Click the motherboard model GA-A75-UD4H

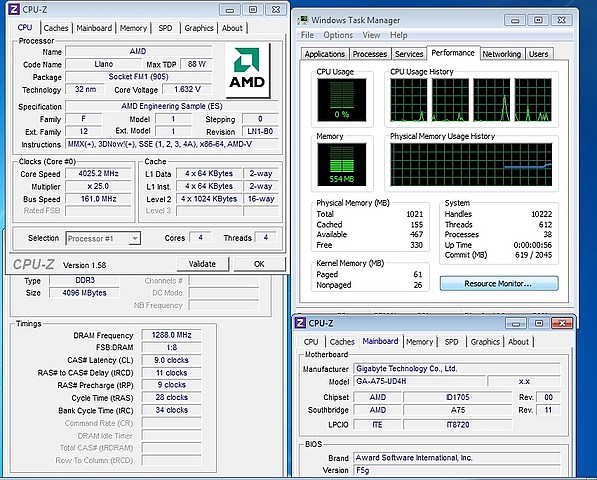tap(419, 381)
